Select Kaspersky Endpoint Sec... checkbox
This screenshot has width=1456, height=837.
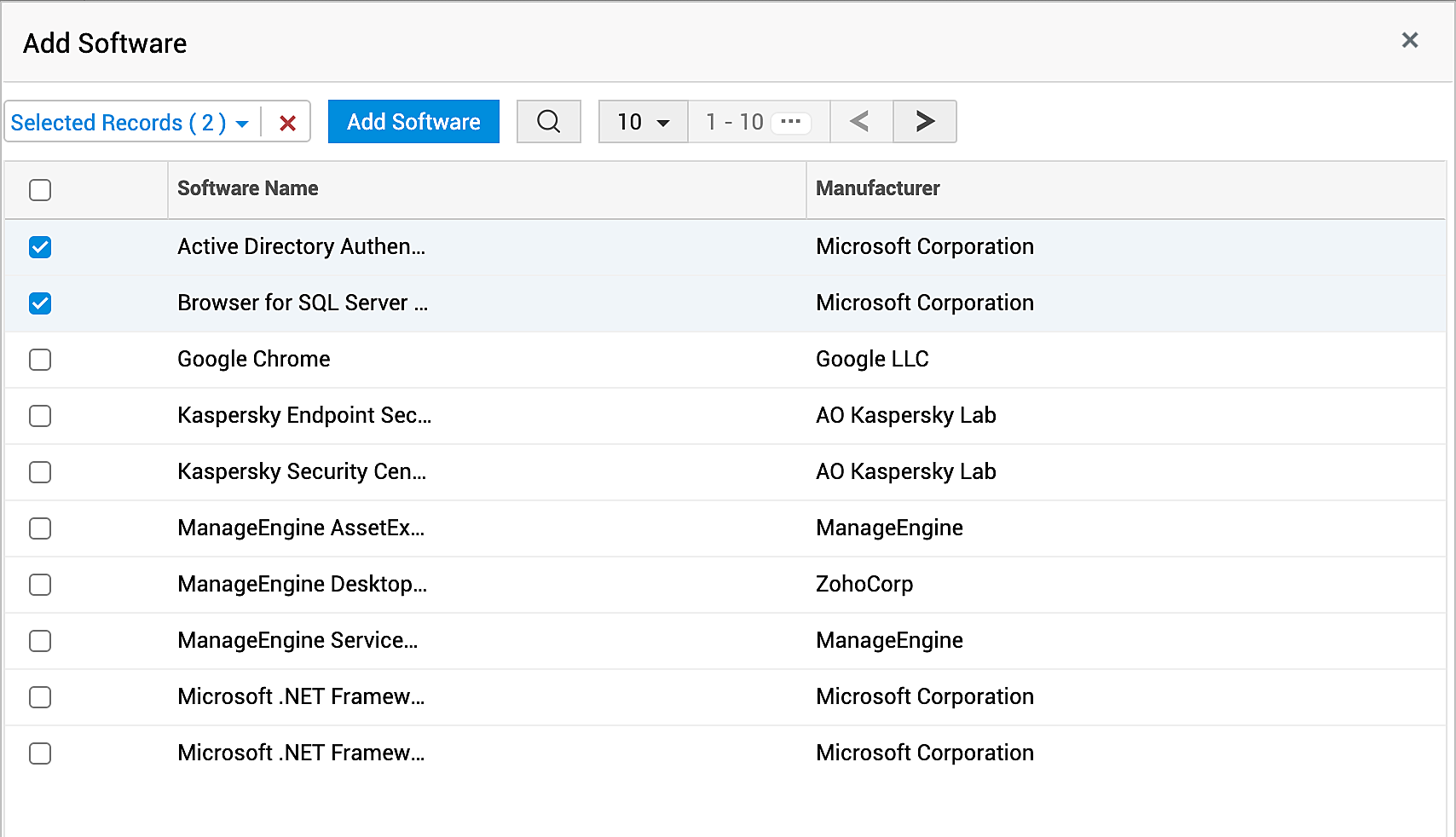click(x=40, y=416)
